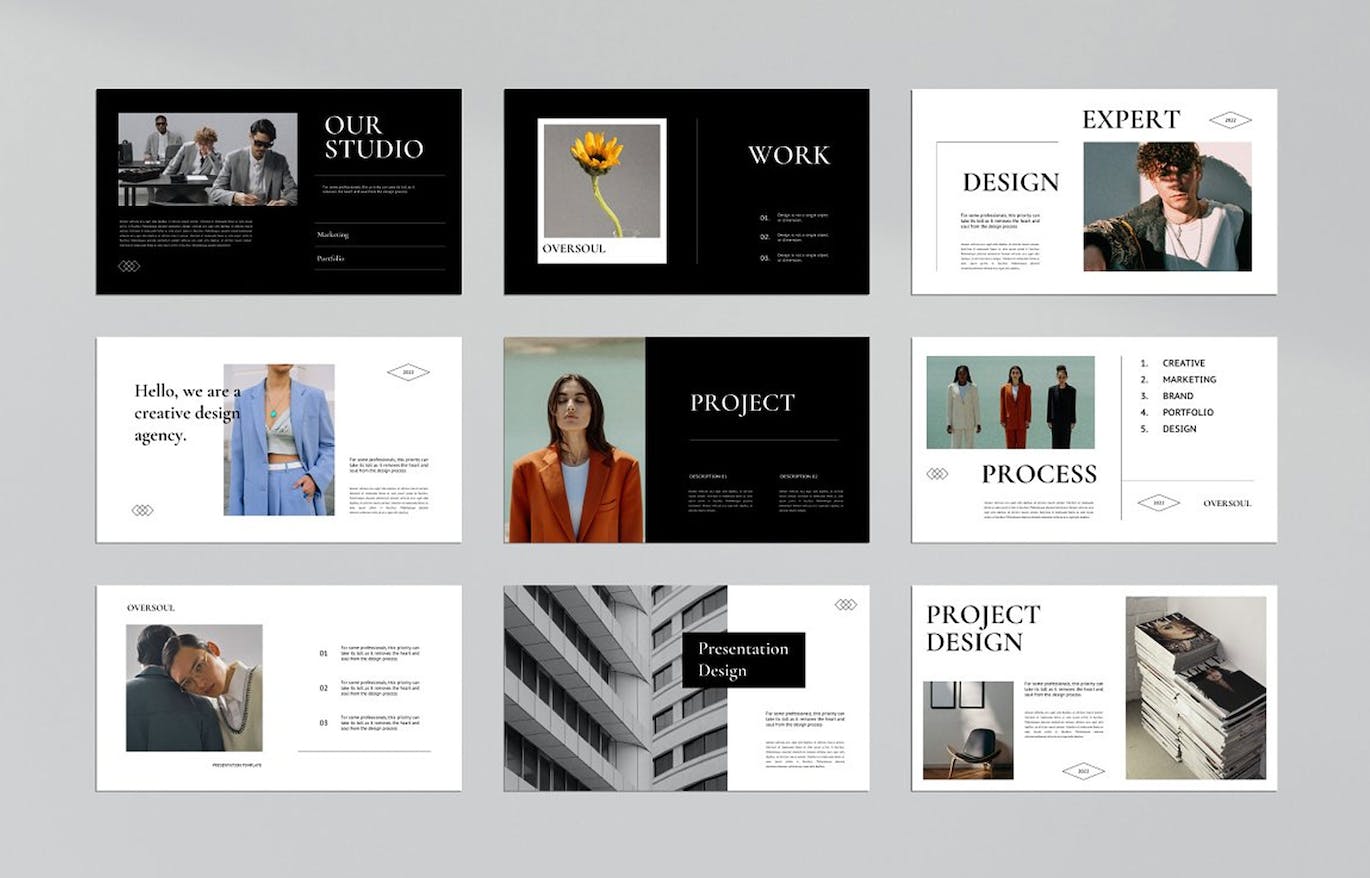Select Marketing on the Our Studio slide

pos(333,234)
